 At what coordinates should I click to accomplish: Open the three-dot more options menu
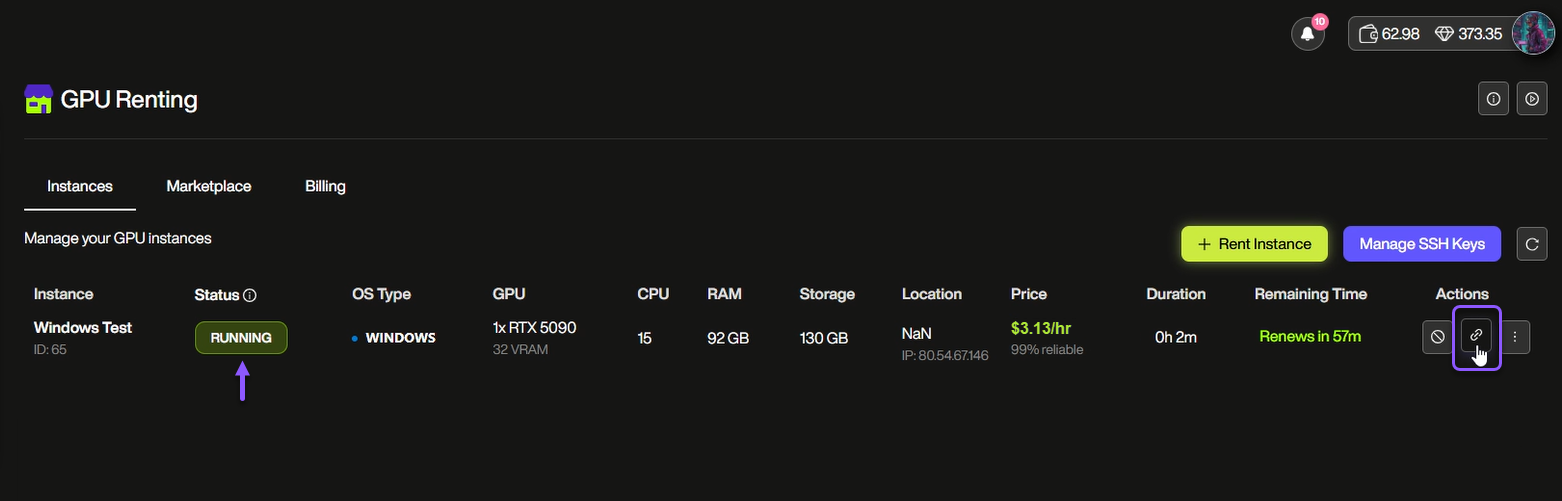1515,337
